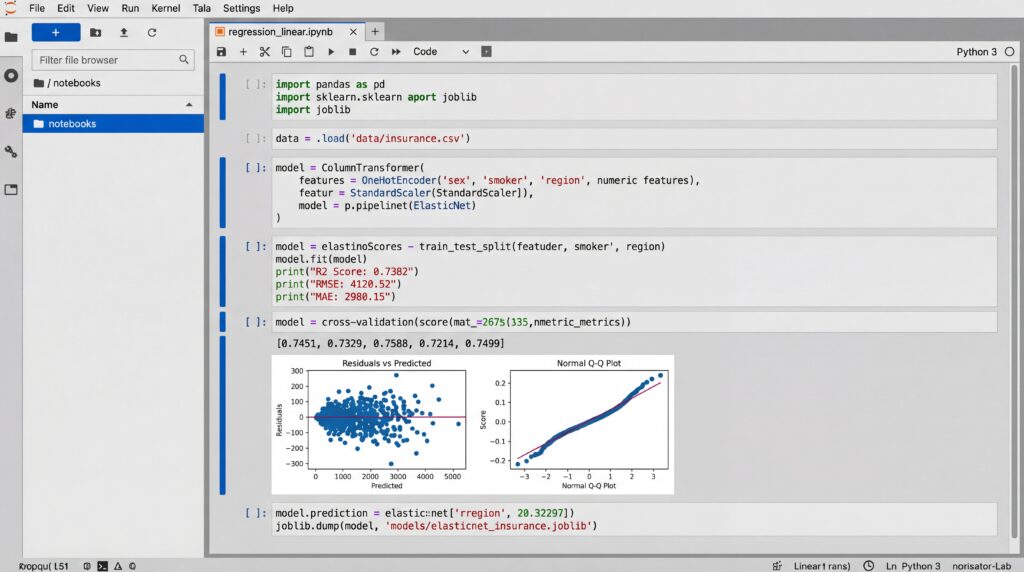Click the cross-validation code cell

633,322
